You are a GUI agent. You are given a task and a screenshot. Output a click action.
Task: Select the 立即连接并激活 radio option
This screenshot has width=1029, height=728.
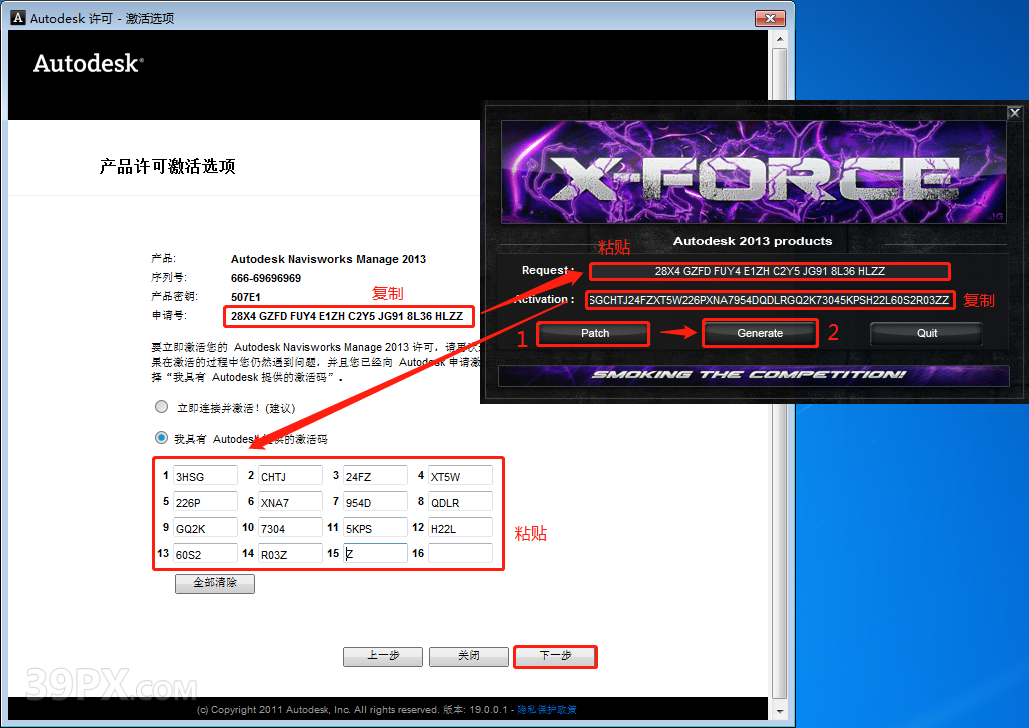pos(161,406)
